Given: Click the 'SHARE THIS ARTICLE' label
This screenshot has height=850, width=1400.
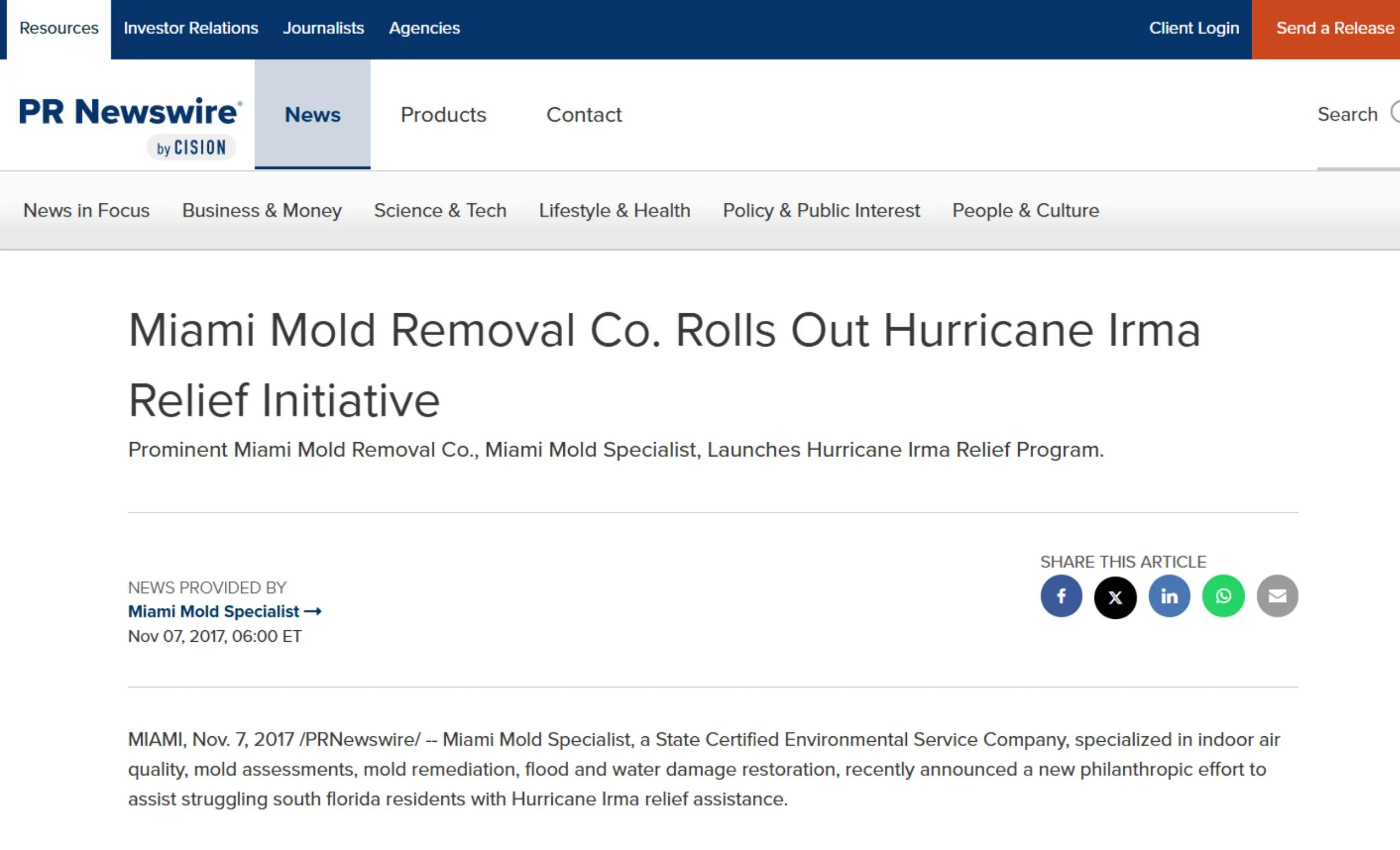Looking at the screenshot, I should 1123,562.
